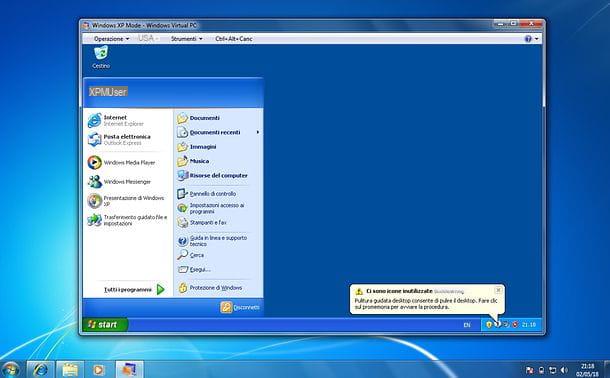
Task: Open Windows 7 Start orb
Action: coord(11,369)
